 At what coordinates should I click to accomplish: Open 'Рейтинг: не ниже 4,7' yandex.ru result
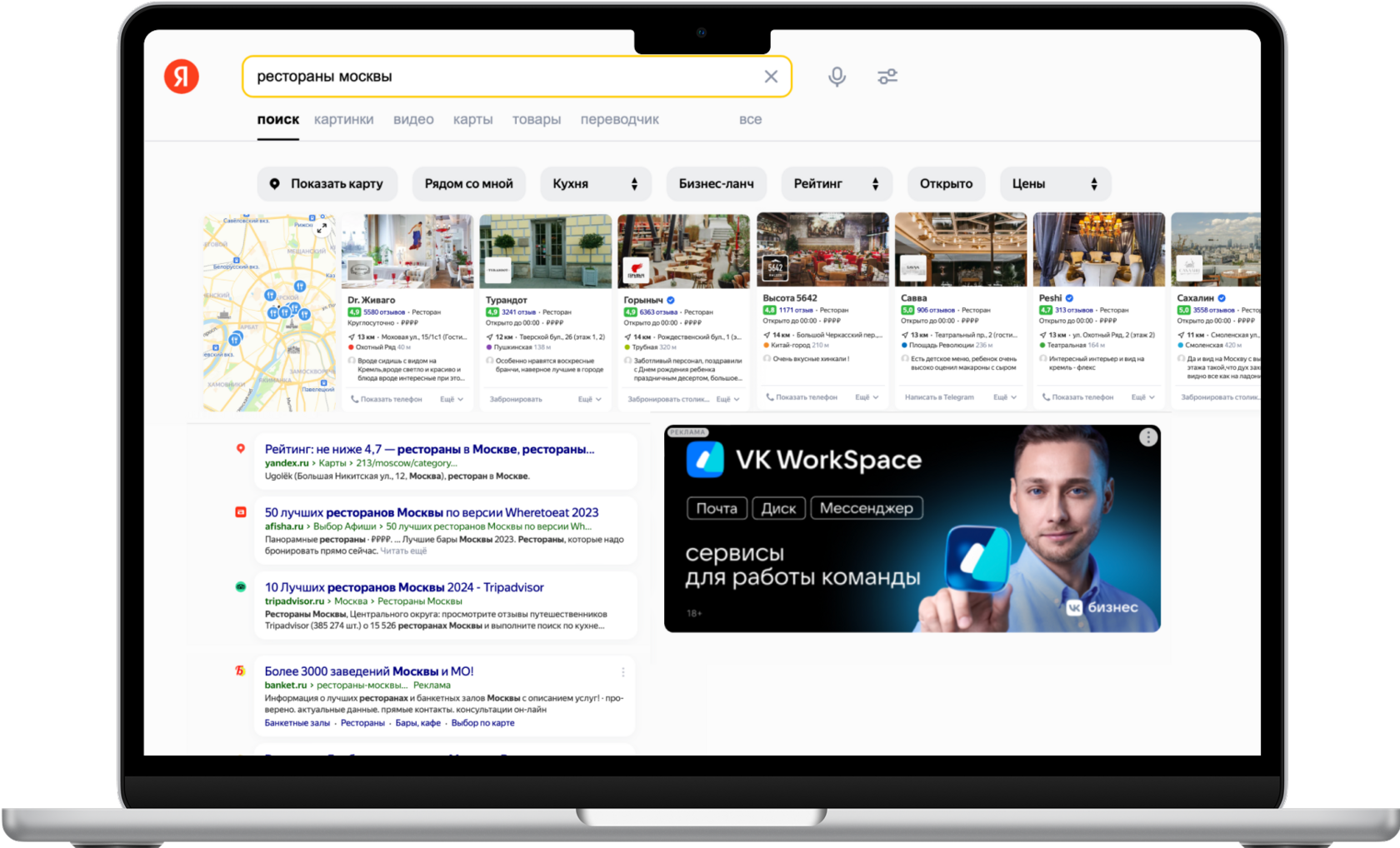point(429,449)
